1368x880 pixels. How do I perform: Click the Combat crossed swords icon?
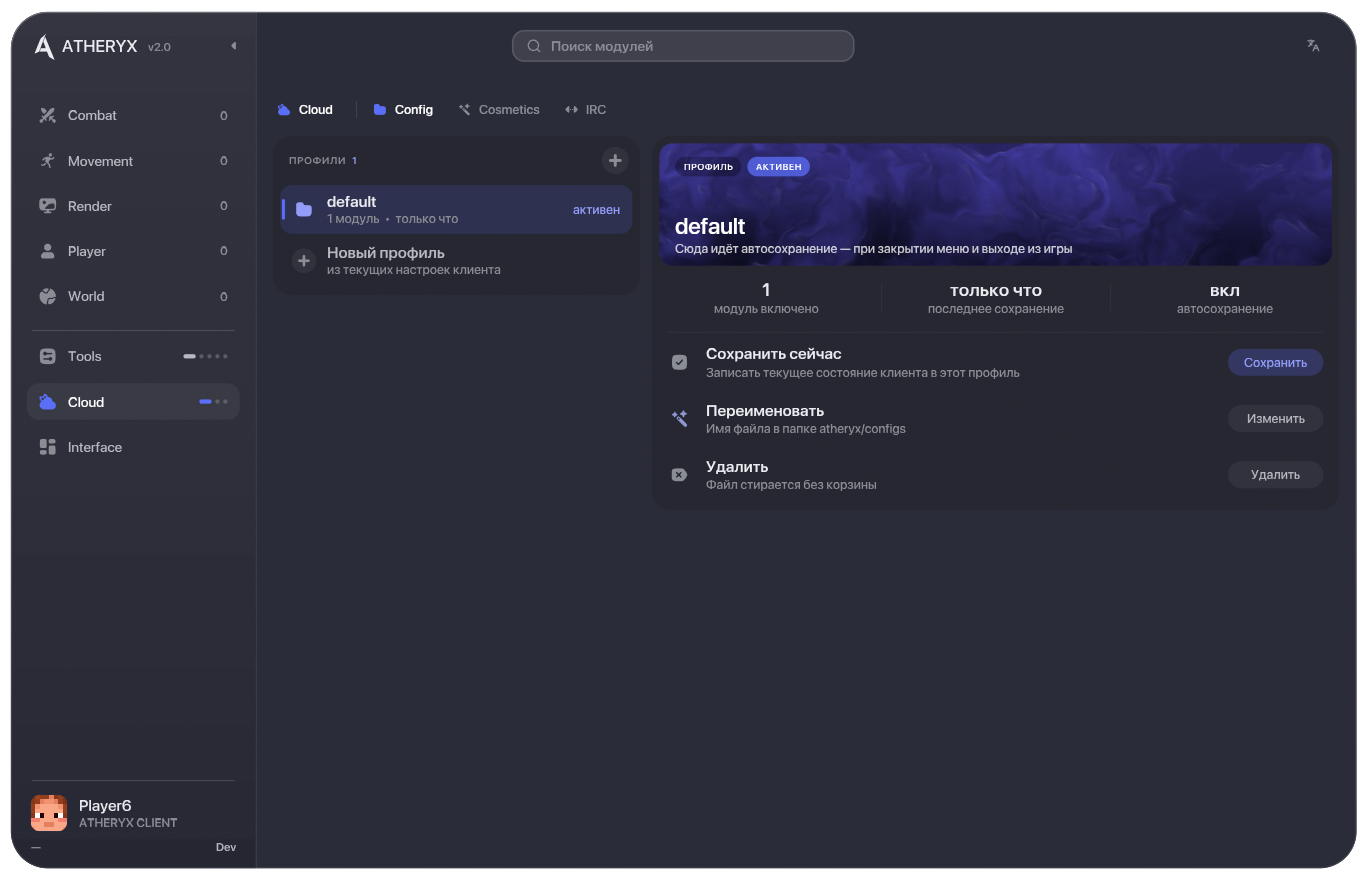pyautogui.click(x=47, y=116)
